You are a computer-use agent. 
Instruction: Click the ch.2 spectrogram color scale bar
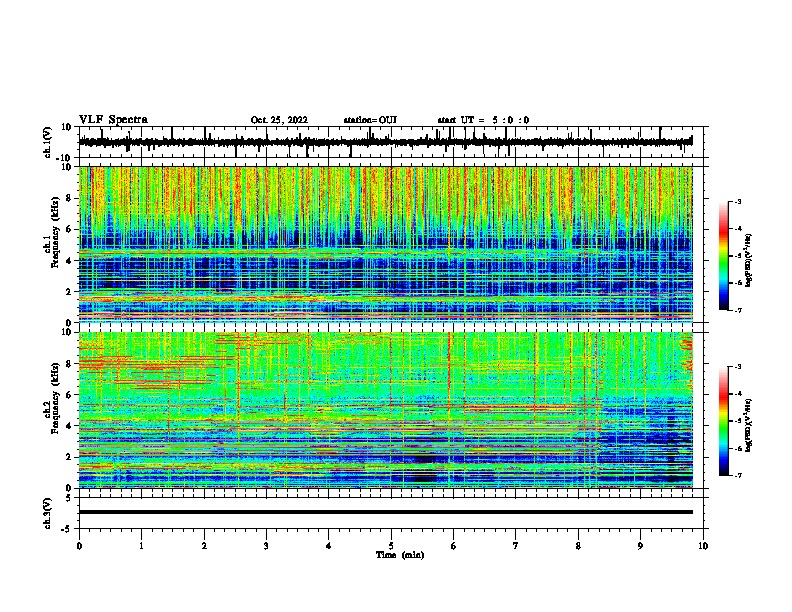(724, 421)
